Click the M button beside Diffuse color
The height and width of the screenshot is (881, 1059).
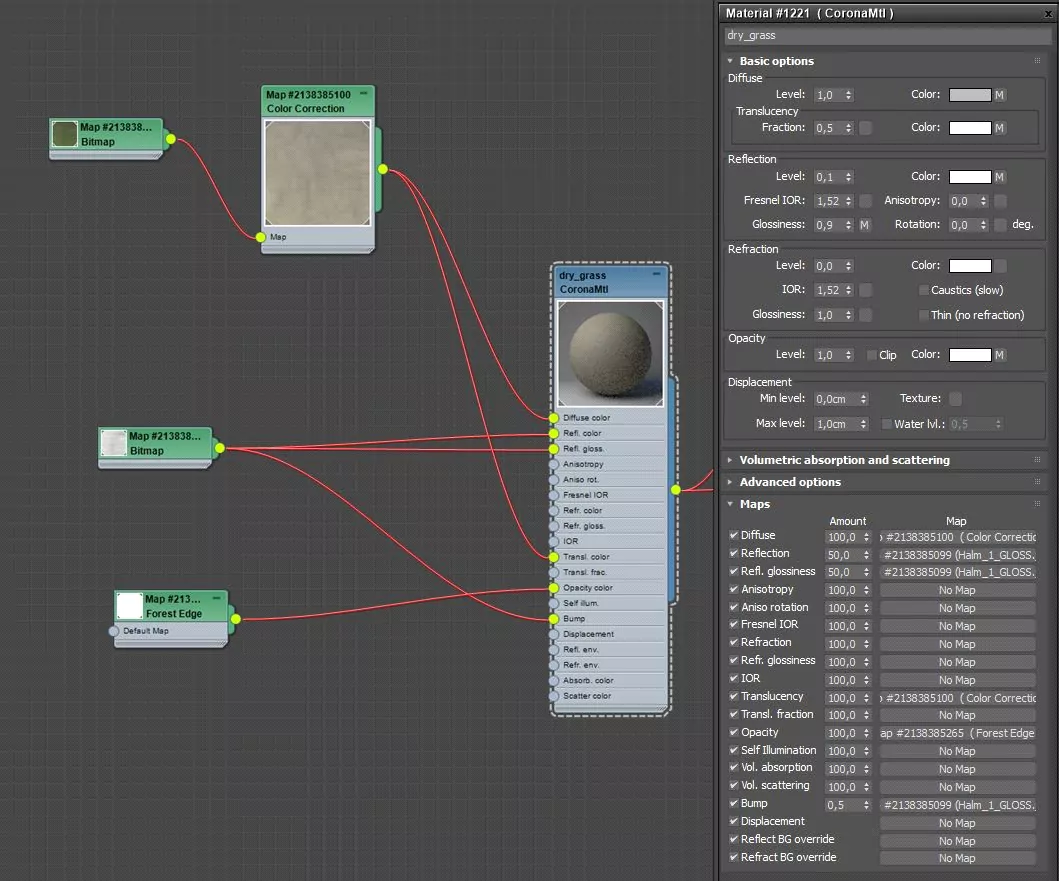click(x=999, y=95)
